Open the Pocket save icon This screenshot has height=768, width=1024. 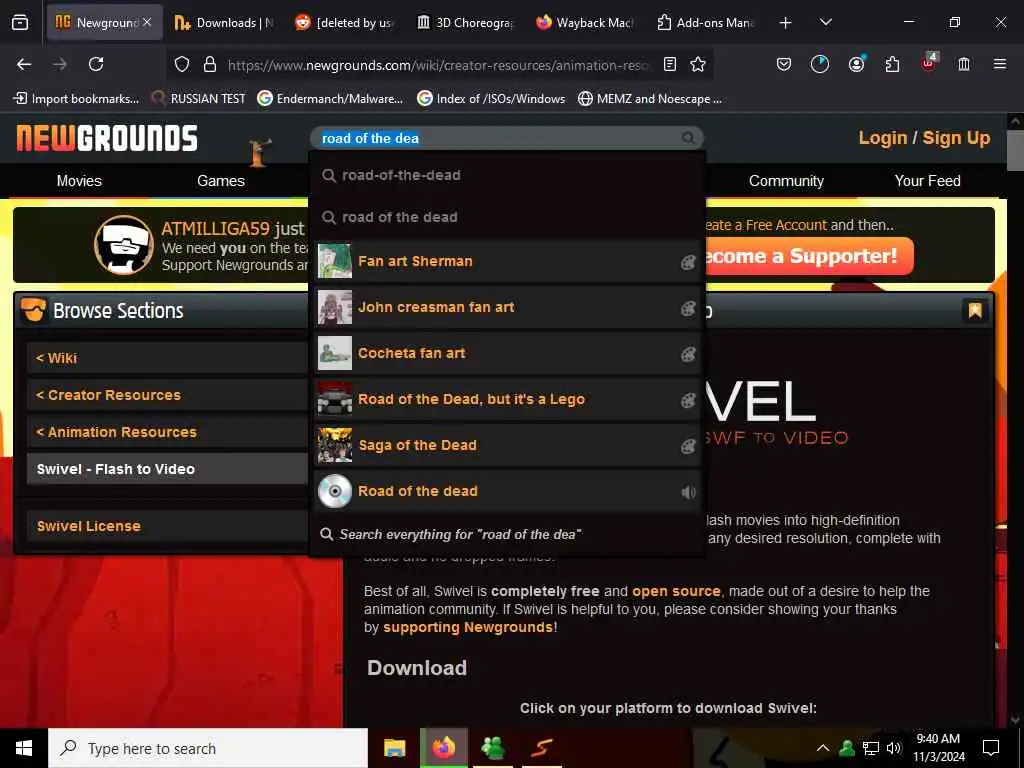click(784, 64)
